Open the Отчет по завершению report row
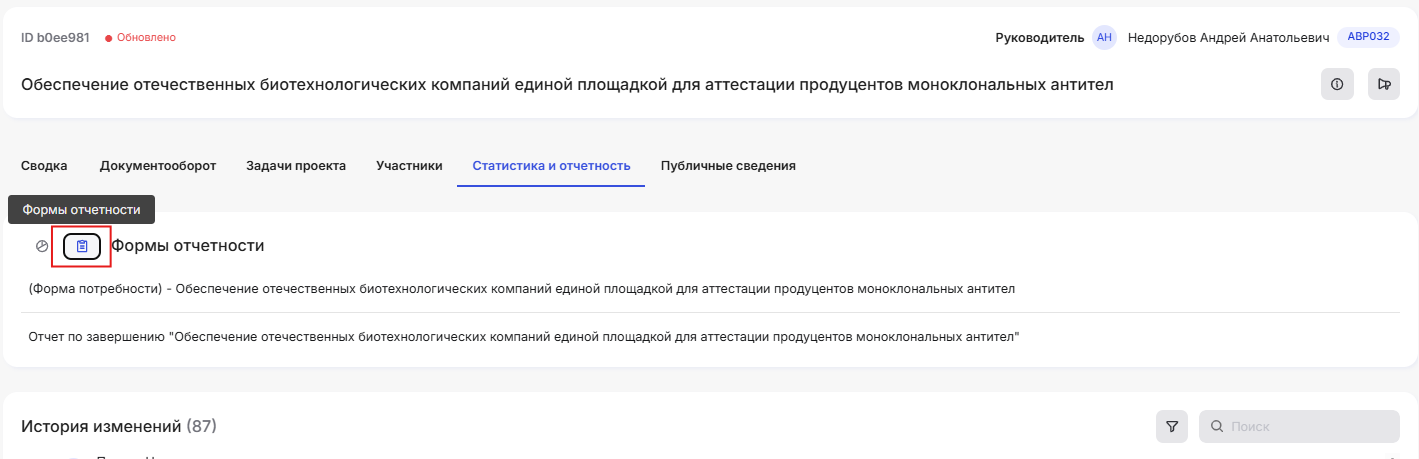The width and height of the screenshot is (1419, 459). pyautogui.click(x=710, y=337)
